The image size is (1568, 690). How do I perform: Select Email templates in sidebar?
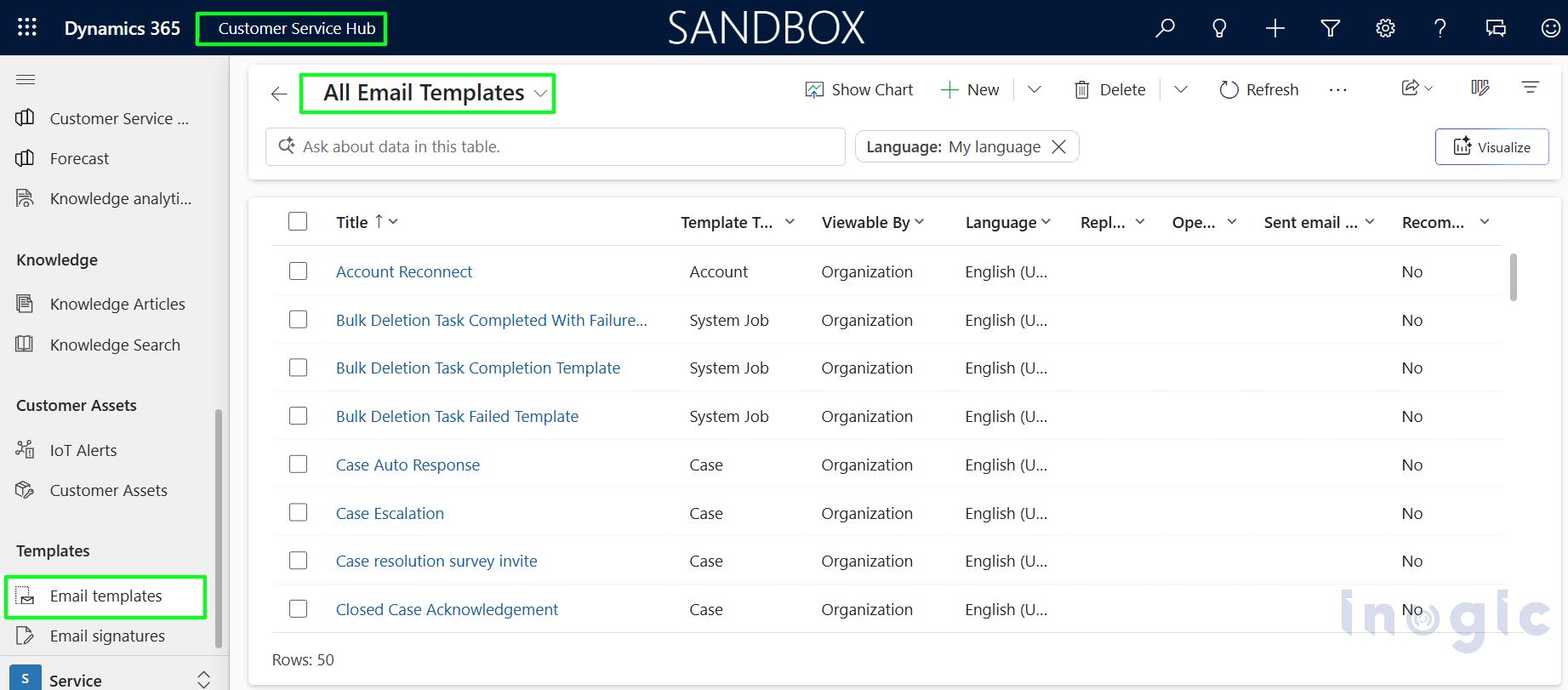105,596
